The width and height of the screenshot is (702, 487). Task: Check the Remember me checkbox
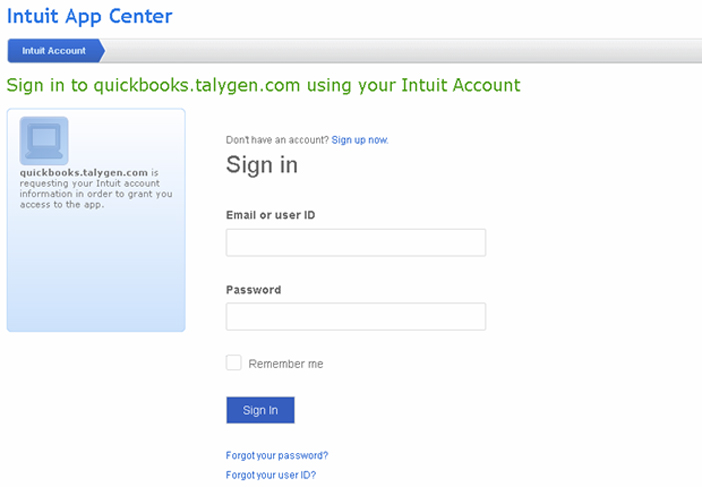tap(233, 363)
